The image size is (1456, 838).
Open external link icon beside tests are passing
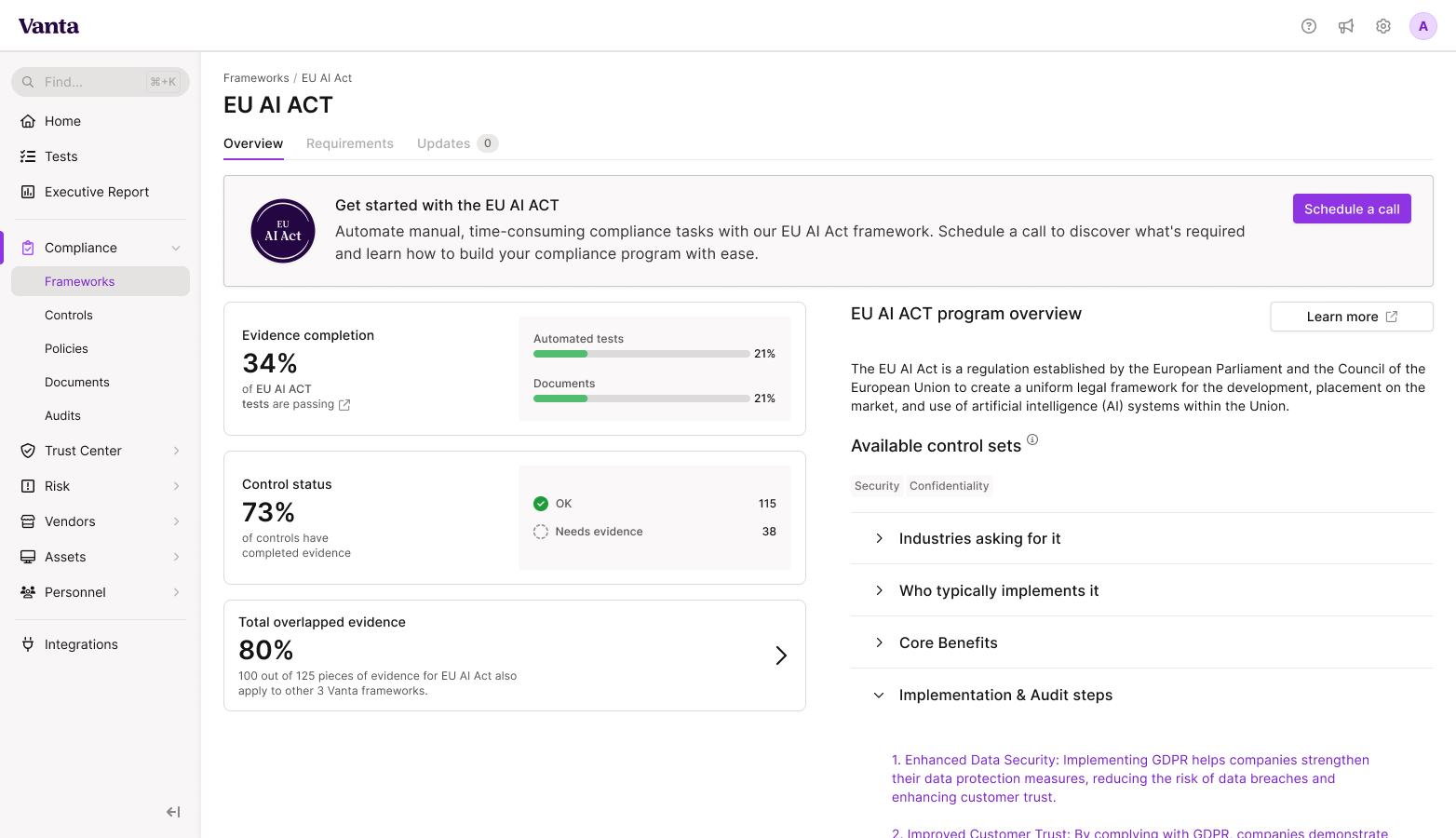(344, 404)
